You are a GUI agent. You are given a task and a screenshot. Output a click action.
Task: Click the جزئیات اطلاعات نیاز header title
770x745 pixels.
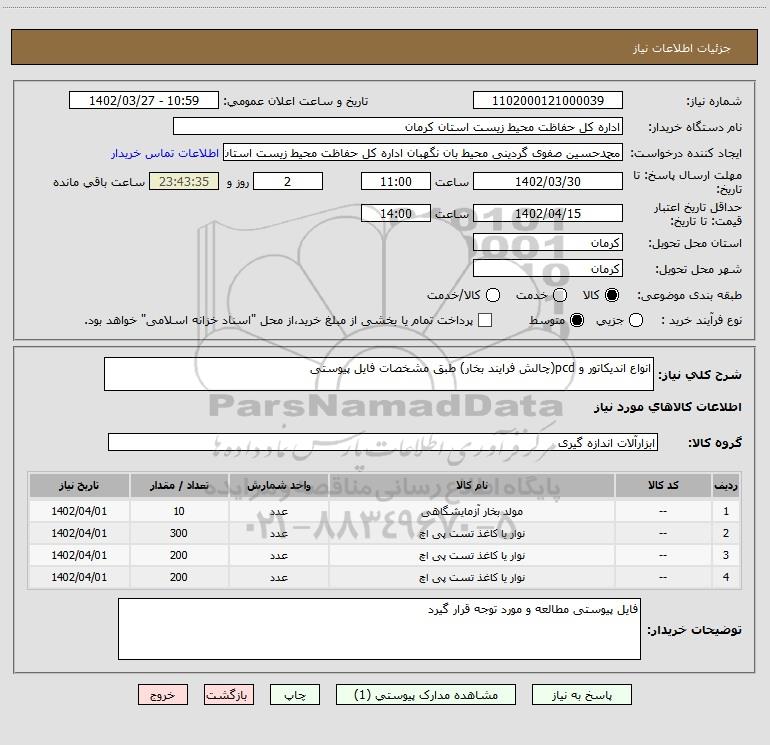click(x=681, y=48)
